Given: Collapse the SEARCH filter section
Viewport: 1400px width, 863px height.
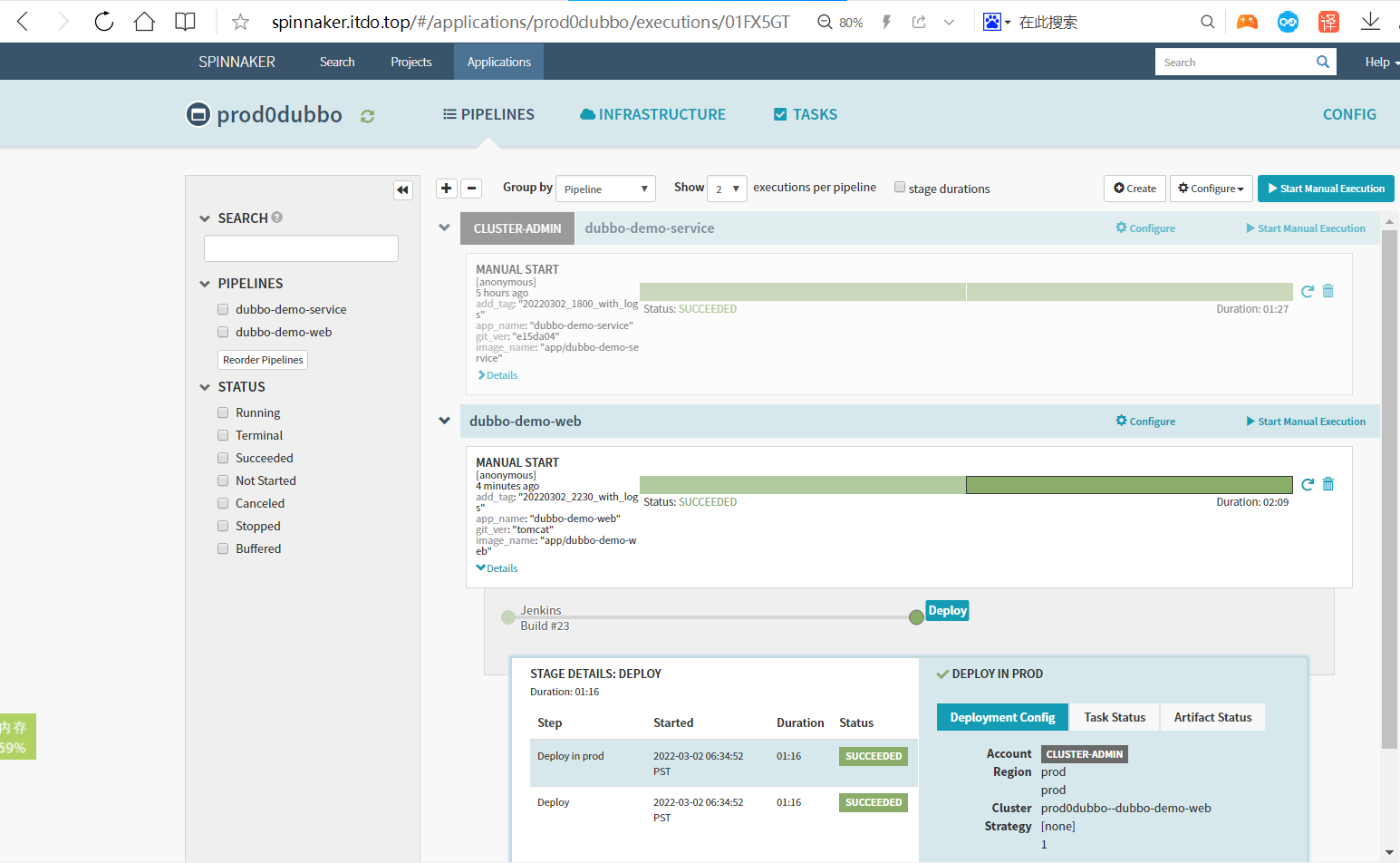Looking at the screenshot, I should click(x=205, y=218).
